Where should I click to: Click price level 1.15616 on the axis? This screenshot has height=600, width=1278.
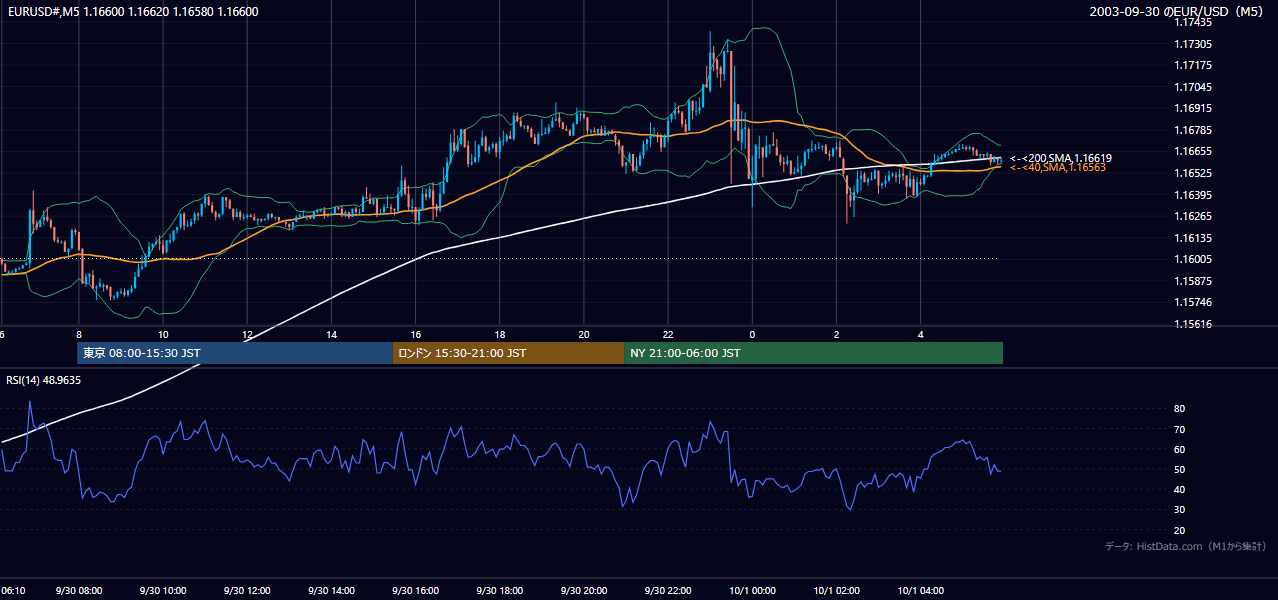pyautogui.click(x=1192, y=324)
